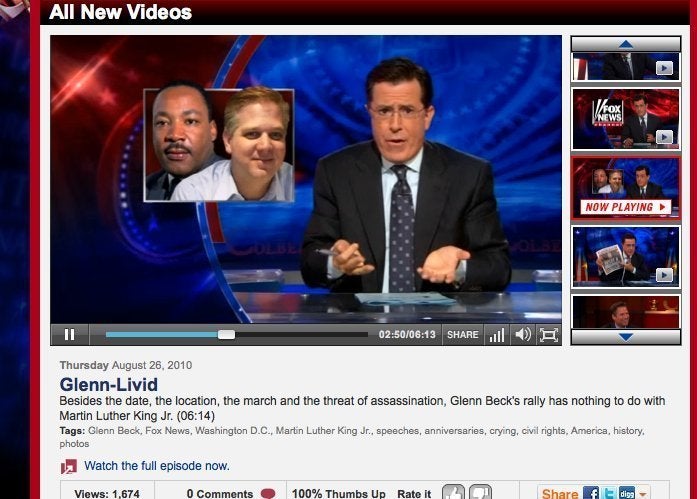The width and height of the screenshot is (697, 499).
Task: Click the Views: 1,674 counter
Action: click(x=107, y=494)
